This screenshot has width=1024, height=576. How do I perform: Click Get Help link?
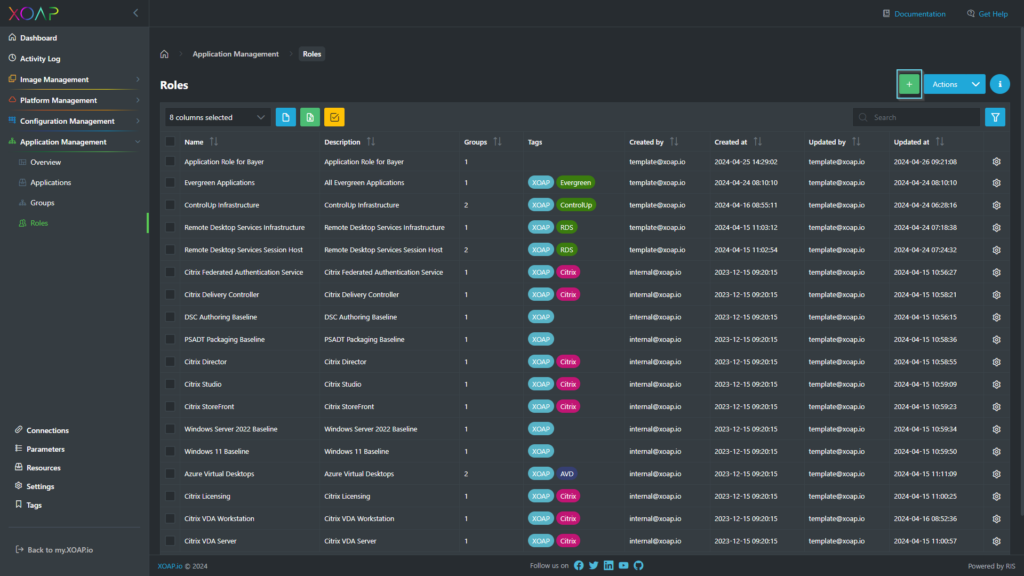tap(987, 14)
